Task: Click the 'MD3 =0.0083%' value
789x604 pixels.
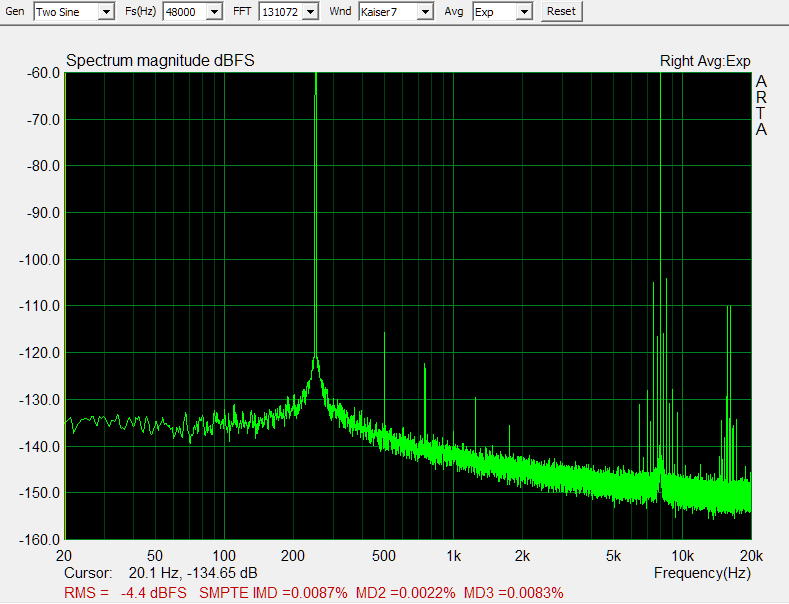Action: (514, 592)
